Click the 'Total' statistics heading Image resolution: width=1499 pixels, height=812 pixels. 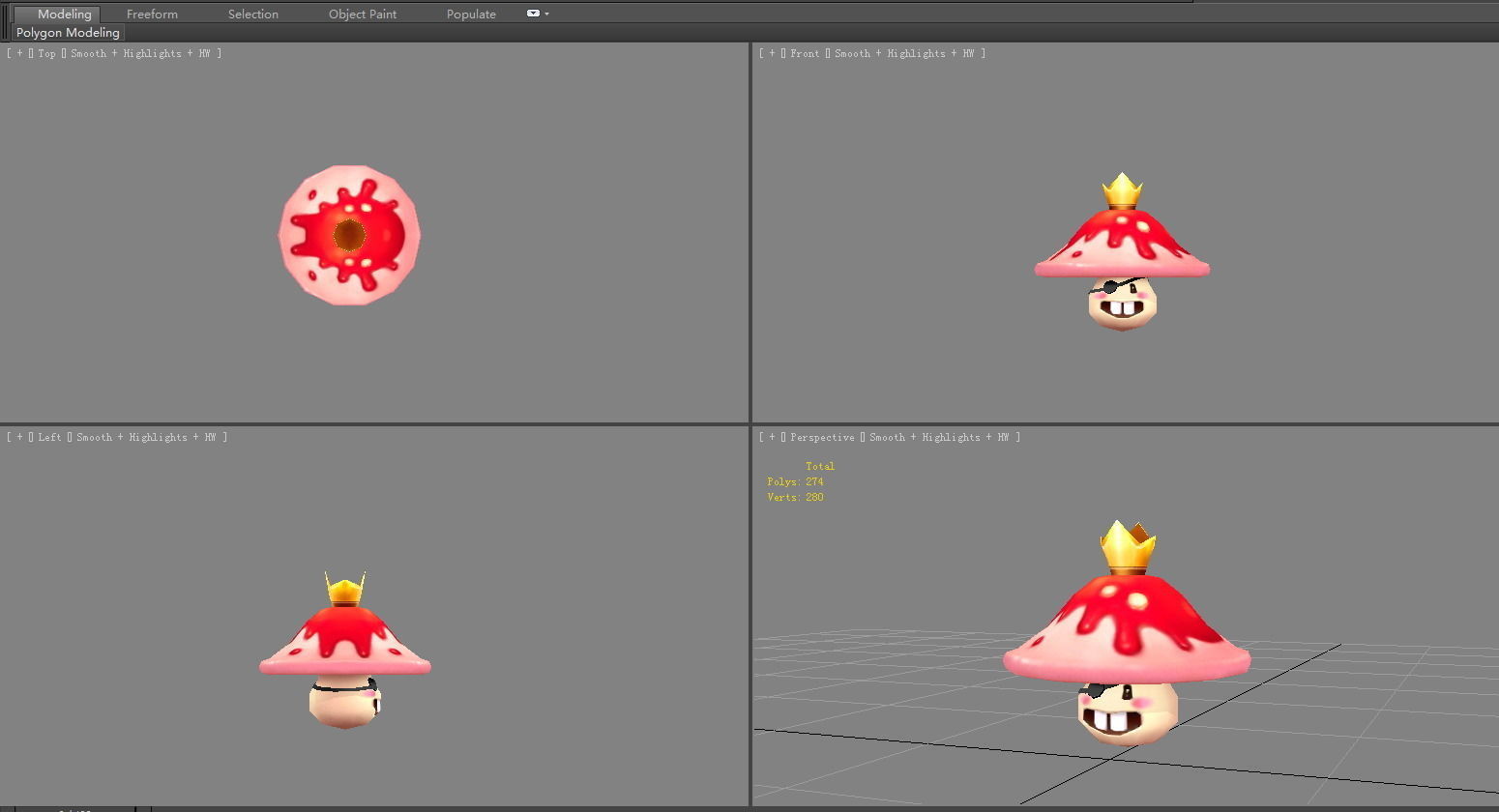pyautogui.click(x=820, y=466)
